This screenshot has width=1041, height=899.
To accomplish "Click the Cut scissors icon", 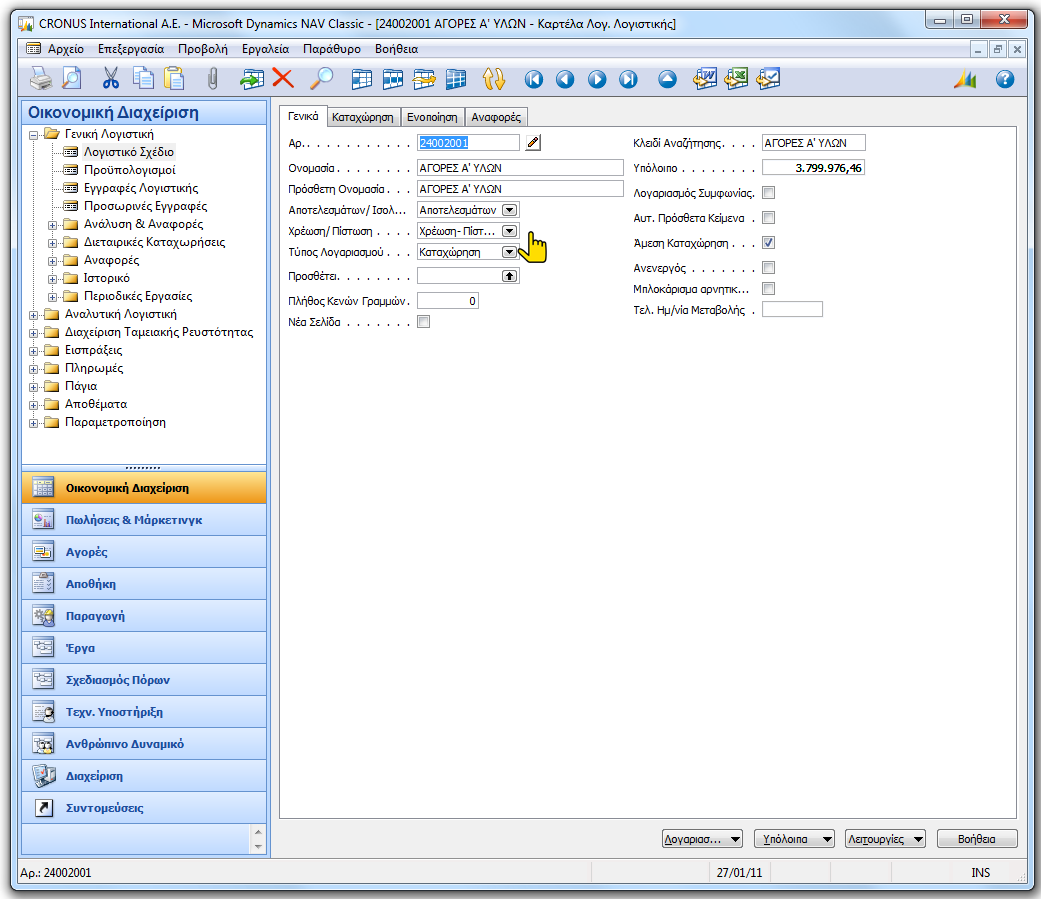I will click(111, 79).
